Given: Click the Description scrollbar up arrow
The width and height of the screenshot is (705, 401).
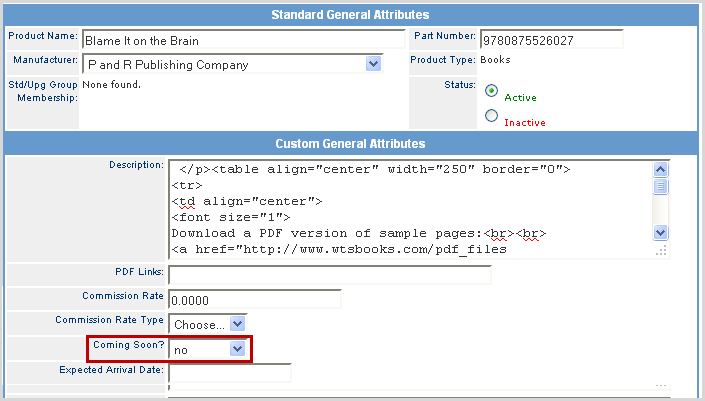Looking at the screenshot, I should tap(660, 170).
